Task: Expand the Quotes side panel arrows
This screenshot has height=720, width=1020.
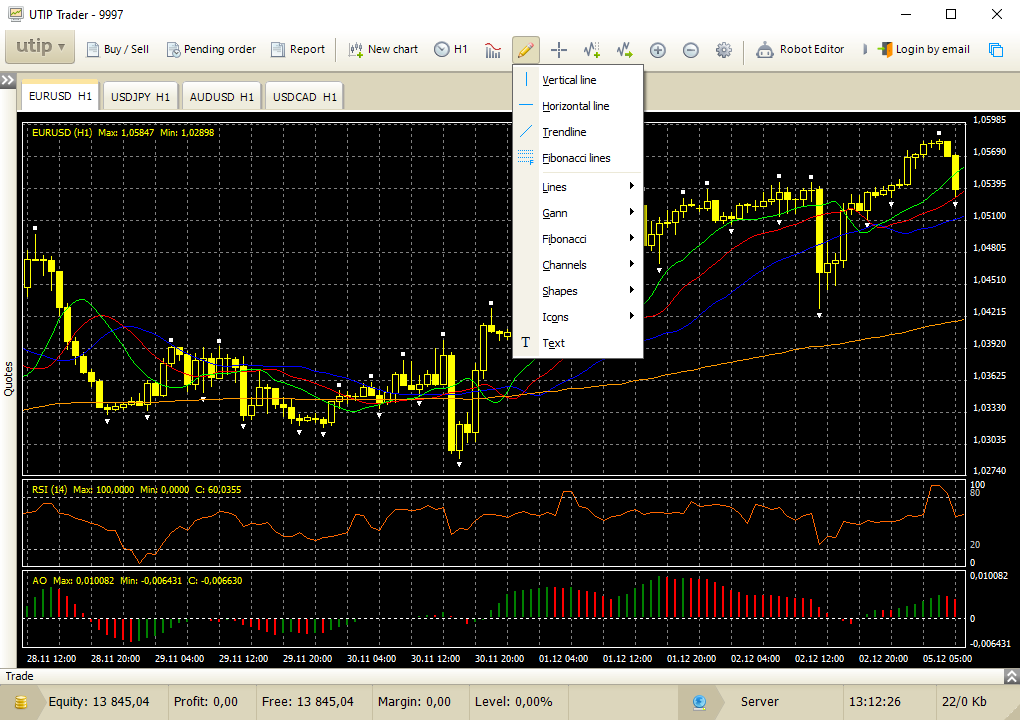Action: (x=7, y=80)
